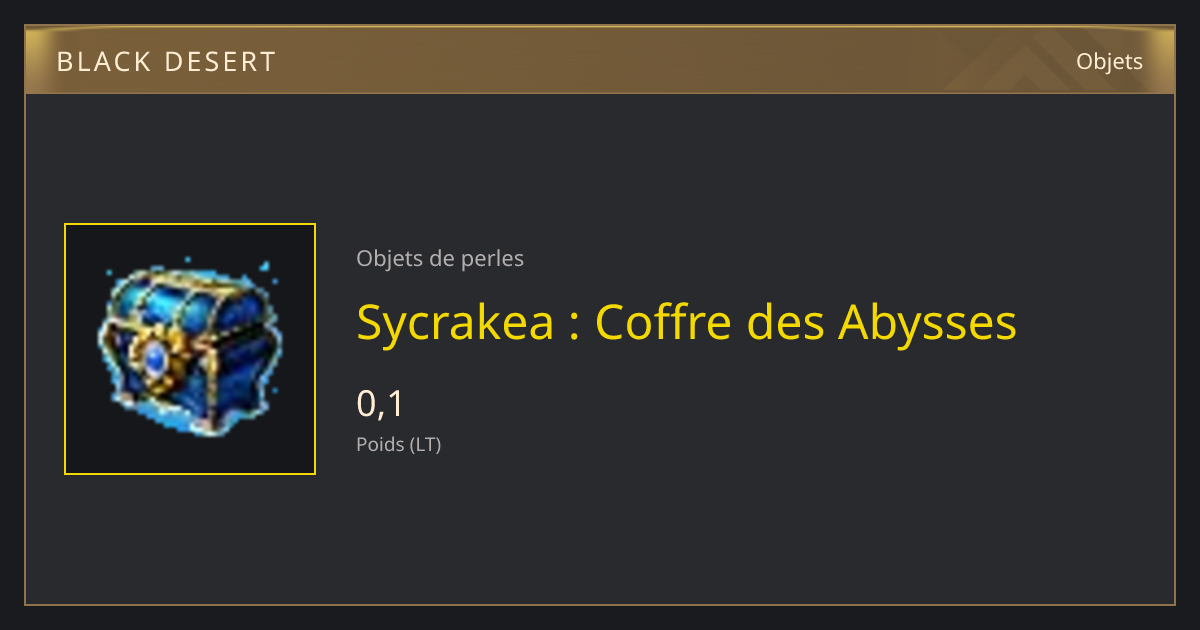Click the golden header banner bar

tap(600, 60)
